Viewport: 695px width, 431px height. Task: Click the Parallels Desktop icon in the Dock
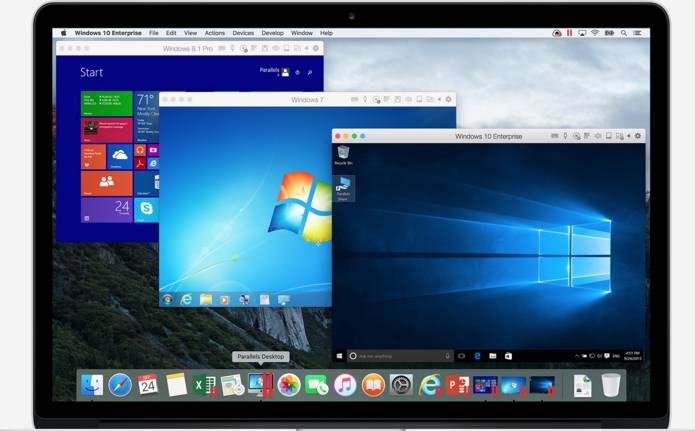pos(260,384)
